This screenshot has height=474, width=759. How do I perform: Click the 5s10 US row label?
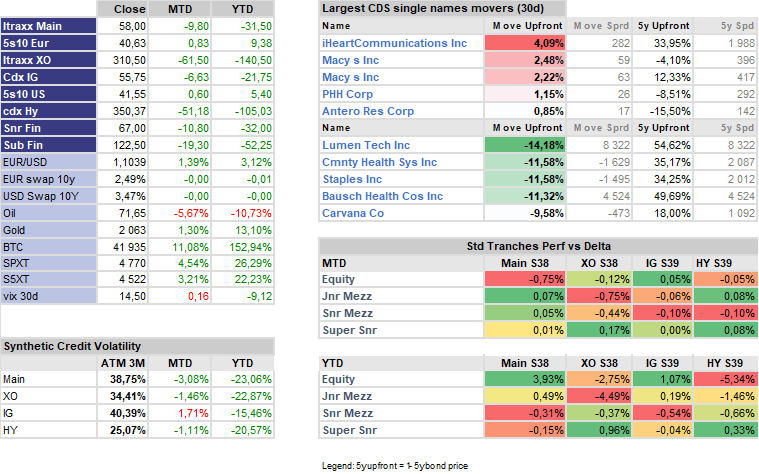tap(48, 94)
